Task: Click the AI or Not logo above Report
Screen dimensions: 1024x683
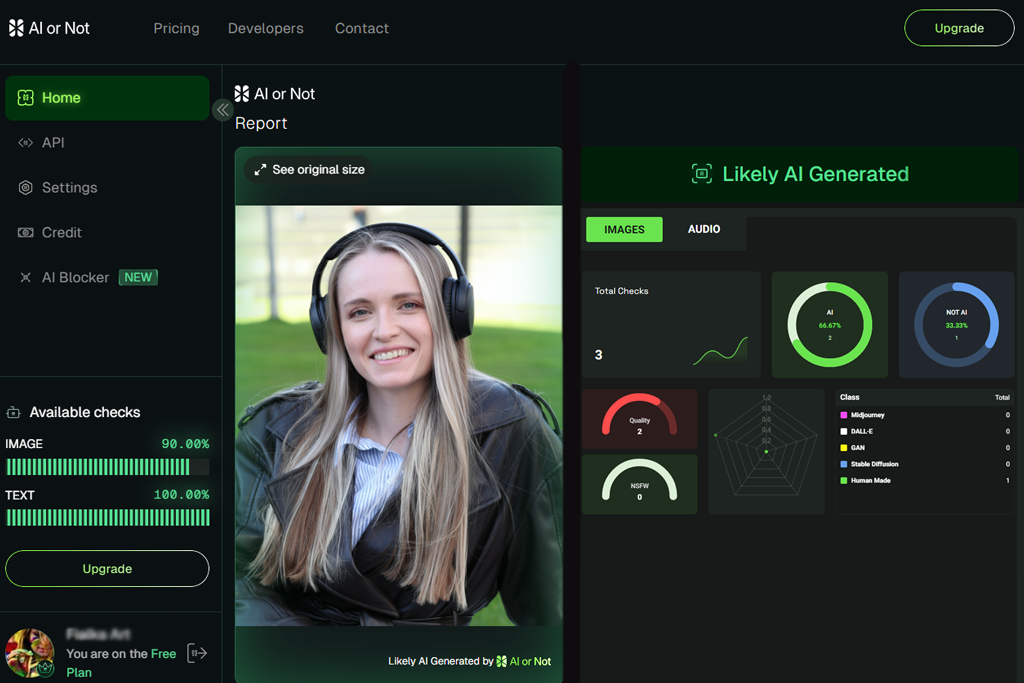Action: click(274, 94)
